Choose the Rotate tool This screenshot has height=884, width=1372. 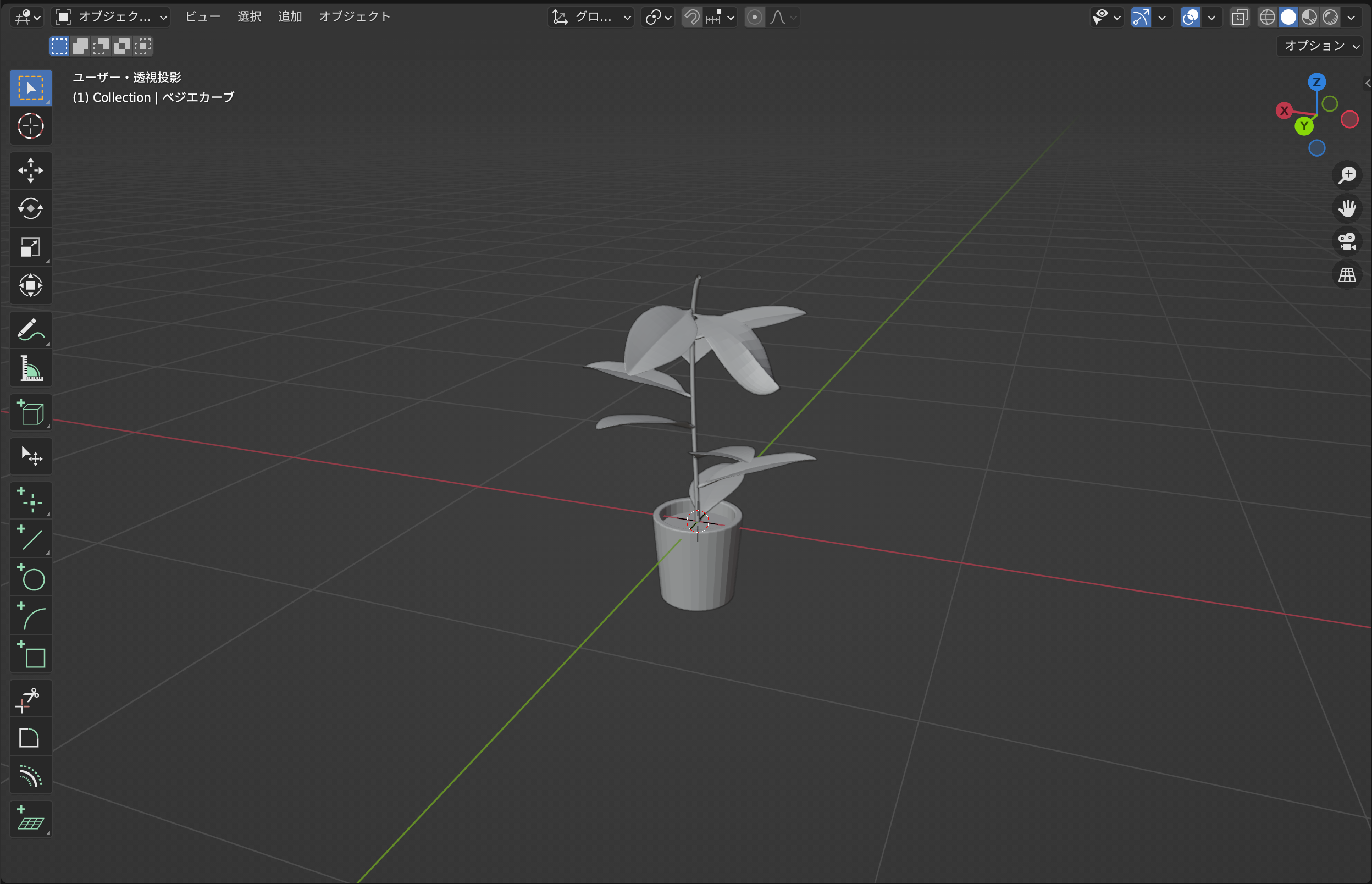(x=31, y=209)
